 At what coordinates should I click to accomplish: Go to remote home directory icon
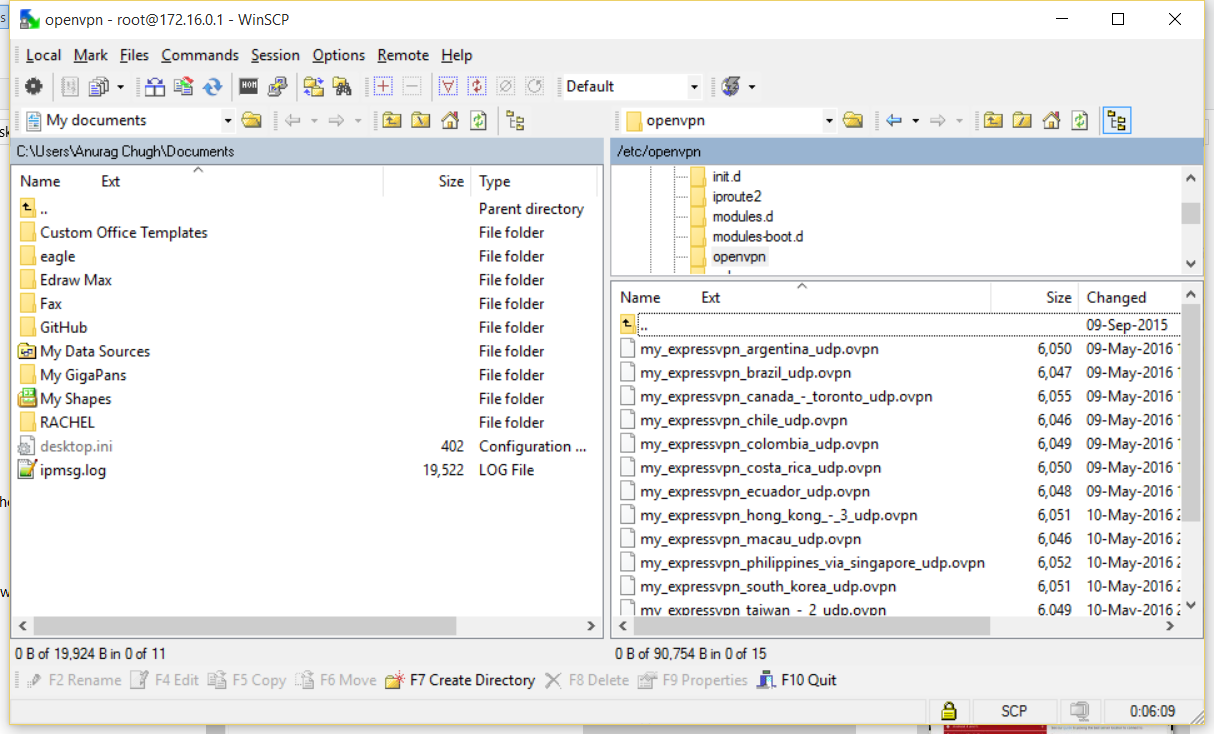(1051, 121)
